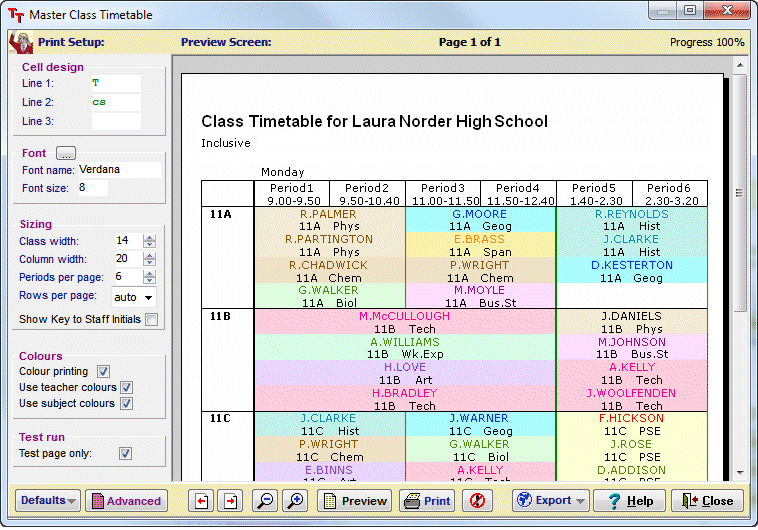Open the Defaults dropdown menu

(48, 501)
